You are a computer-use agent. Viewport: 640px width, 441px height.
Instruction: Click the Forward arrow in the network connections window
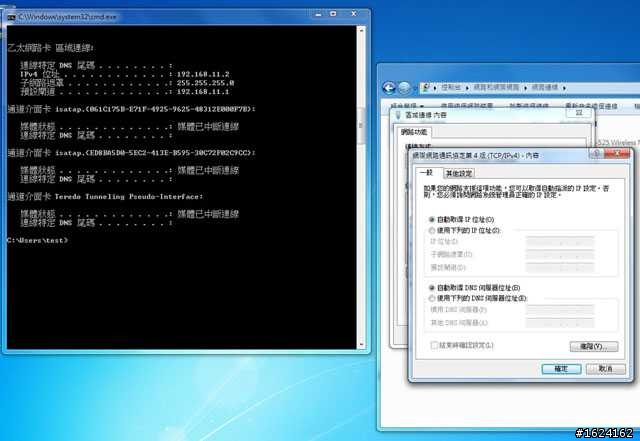404,88
